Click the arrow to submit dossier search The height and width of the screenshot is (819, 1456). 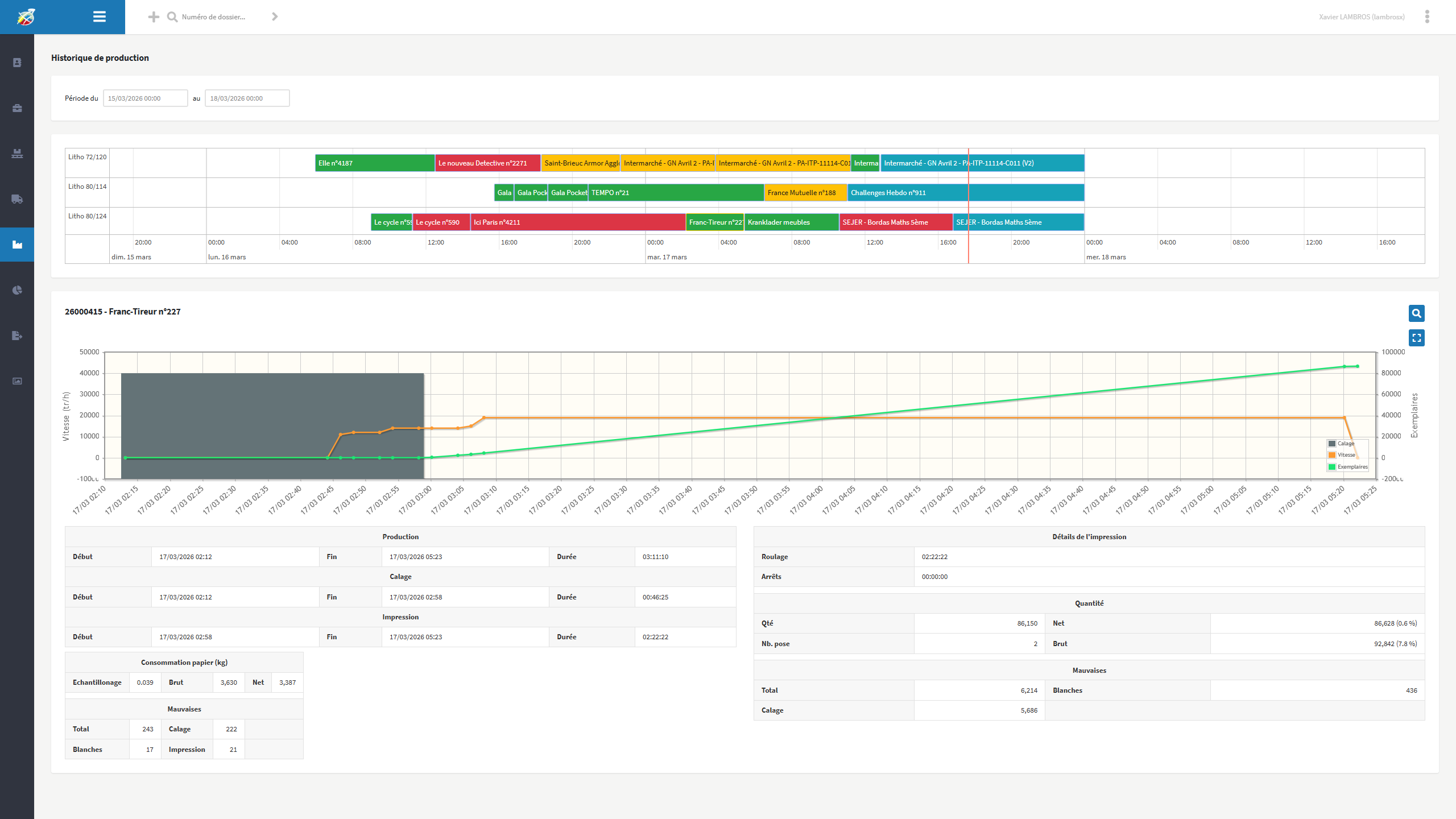click(x=275, y=17)
